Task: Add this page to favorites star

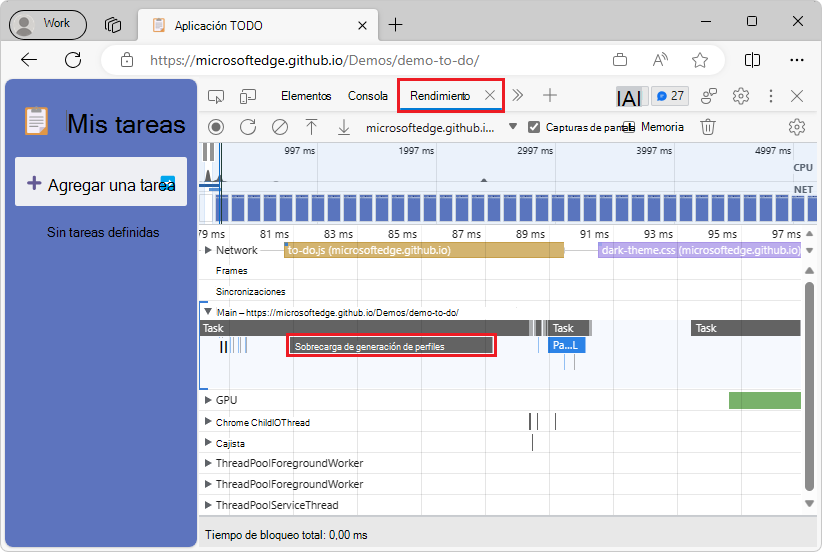Action: click(699, 60)
